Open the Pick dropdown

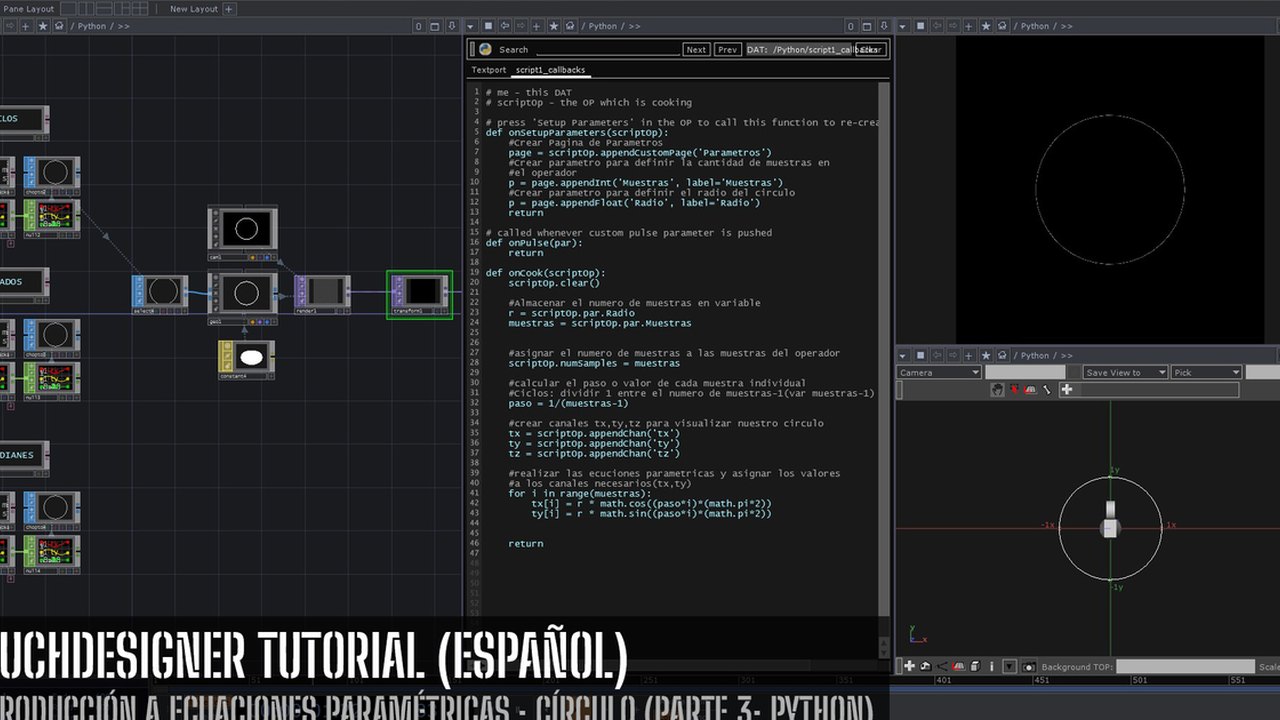pyautogui.click(x=1207, y=372)
